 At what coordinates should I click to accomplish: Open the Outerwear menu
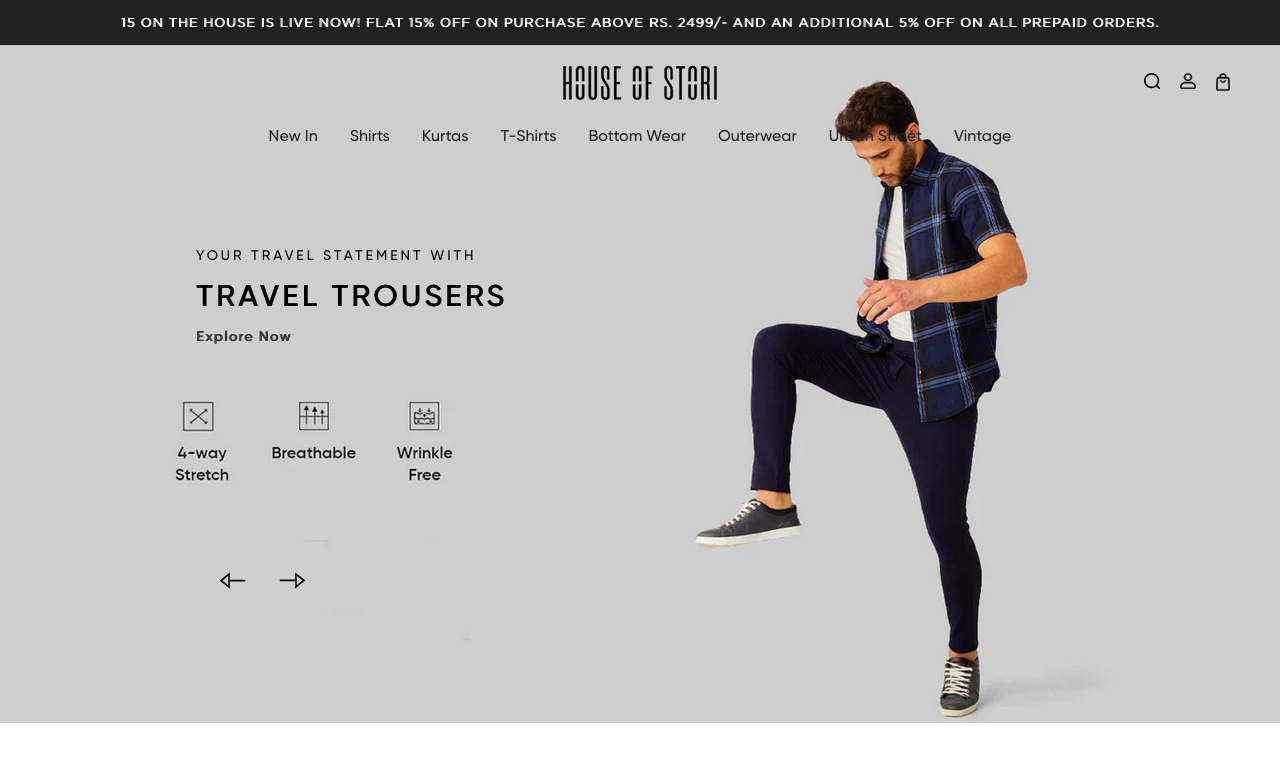(757, 136)
